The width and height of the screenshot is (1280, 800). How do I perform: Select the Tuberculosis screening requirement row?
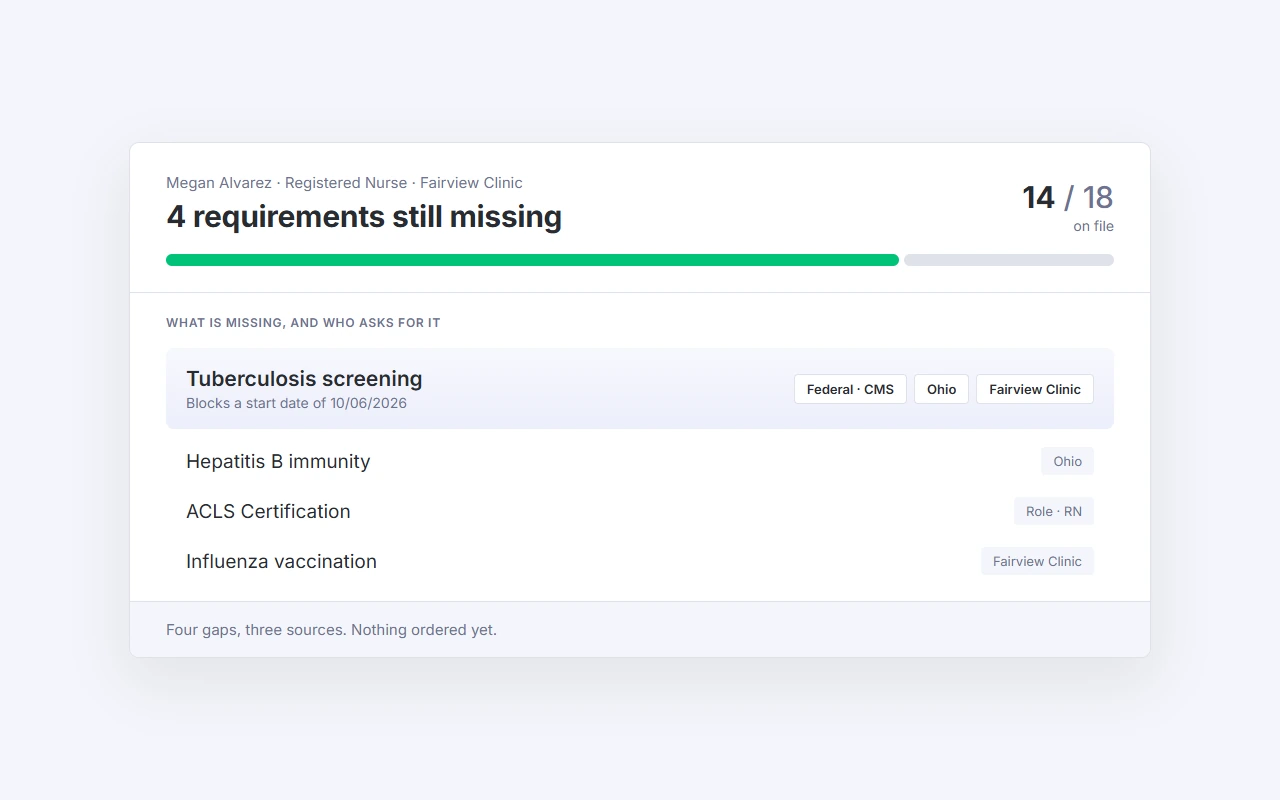pos(640,388)
